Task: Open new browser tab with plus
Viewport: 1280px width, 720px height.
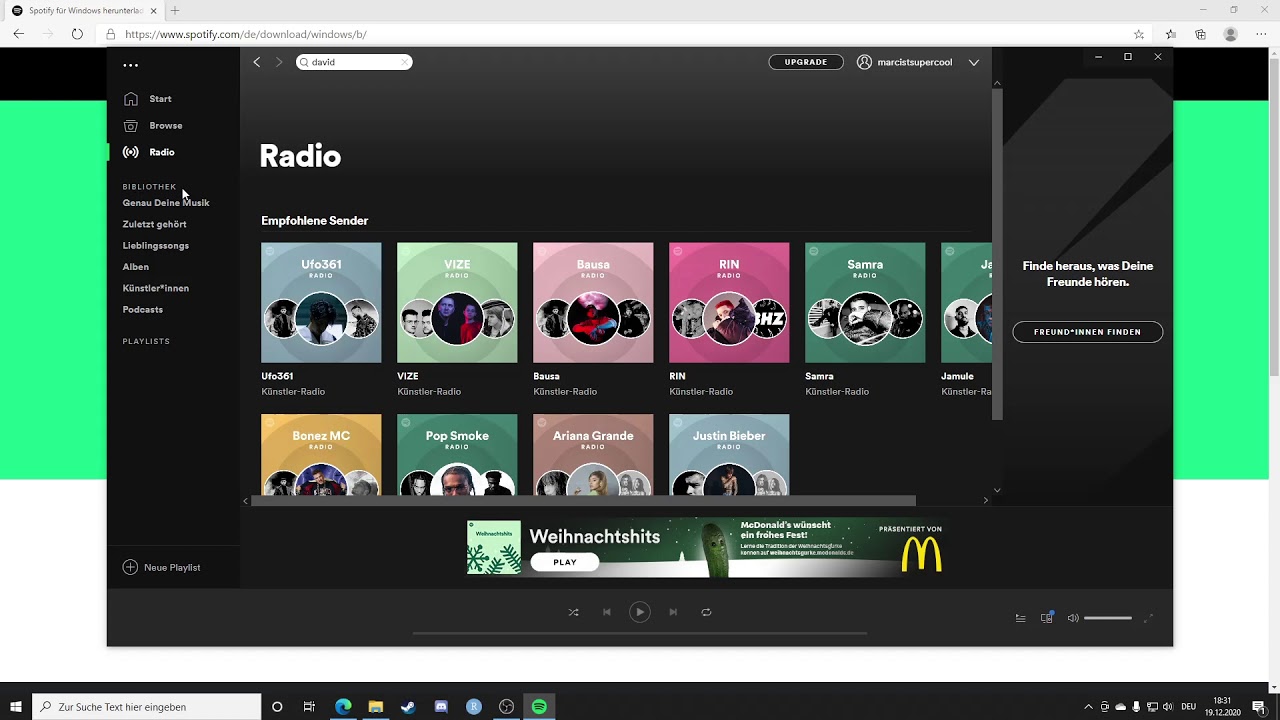Action: [175, 10]
